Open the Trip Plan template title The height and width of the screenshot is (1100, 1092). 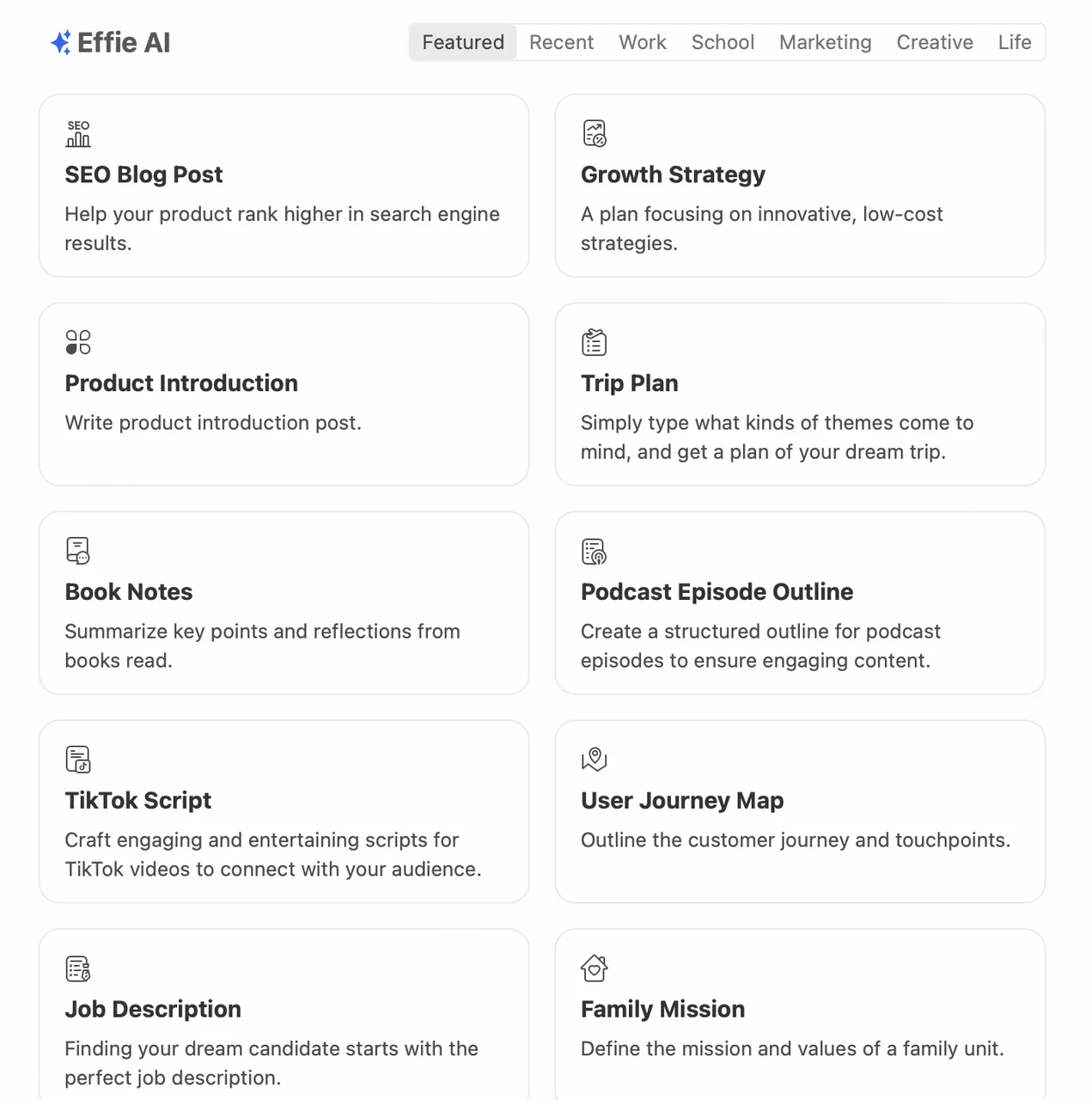630,383
